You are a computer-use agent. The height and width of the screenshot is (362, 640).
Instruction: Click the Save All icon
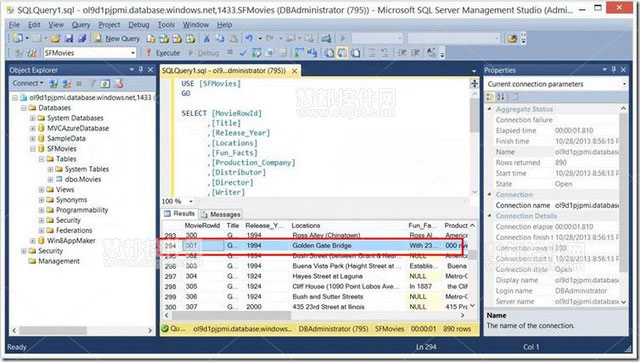(82, 39)
